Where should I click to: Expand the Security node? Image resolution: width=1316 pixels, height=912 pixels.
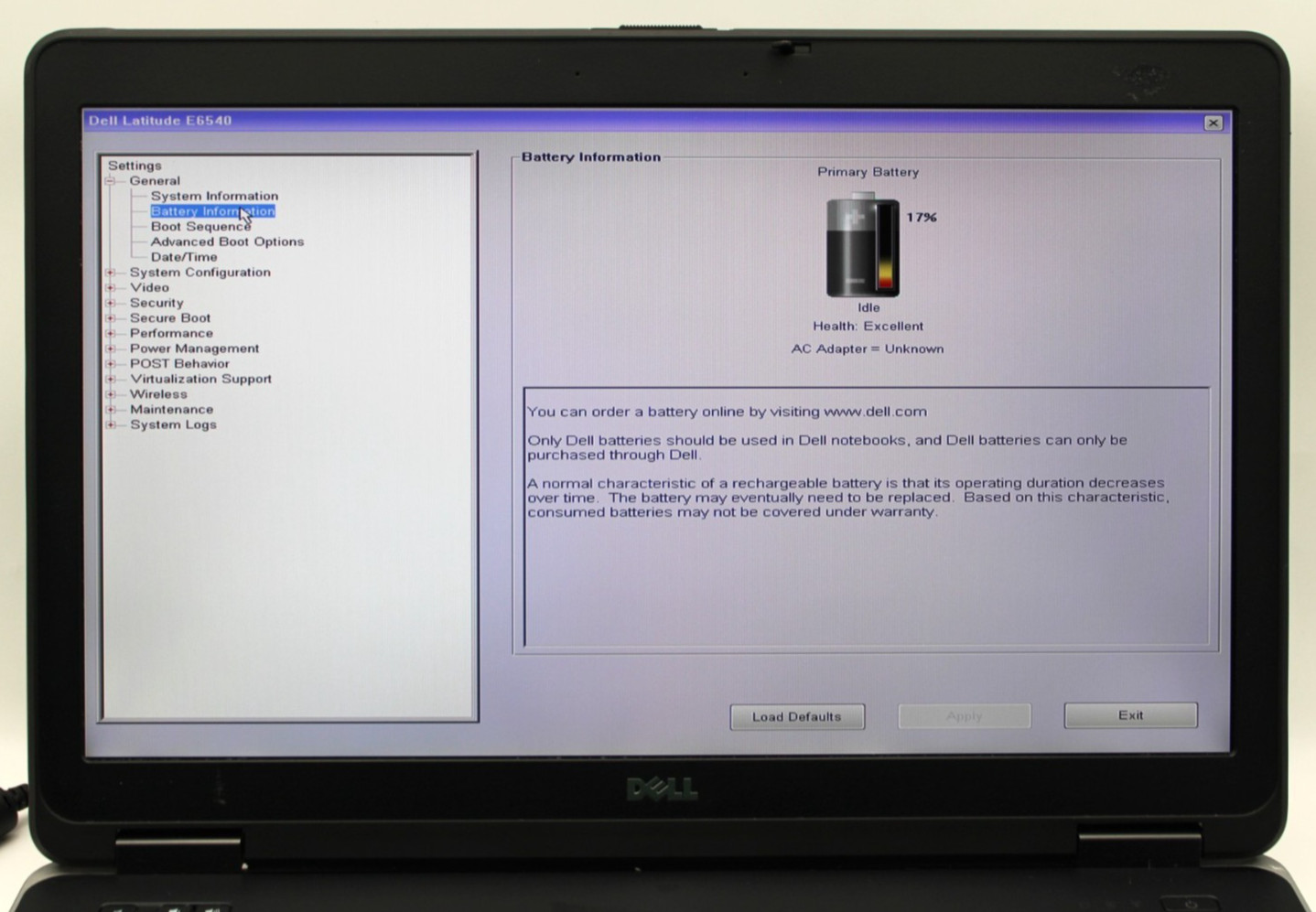pos(111,303)
